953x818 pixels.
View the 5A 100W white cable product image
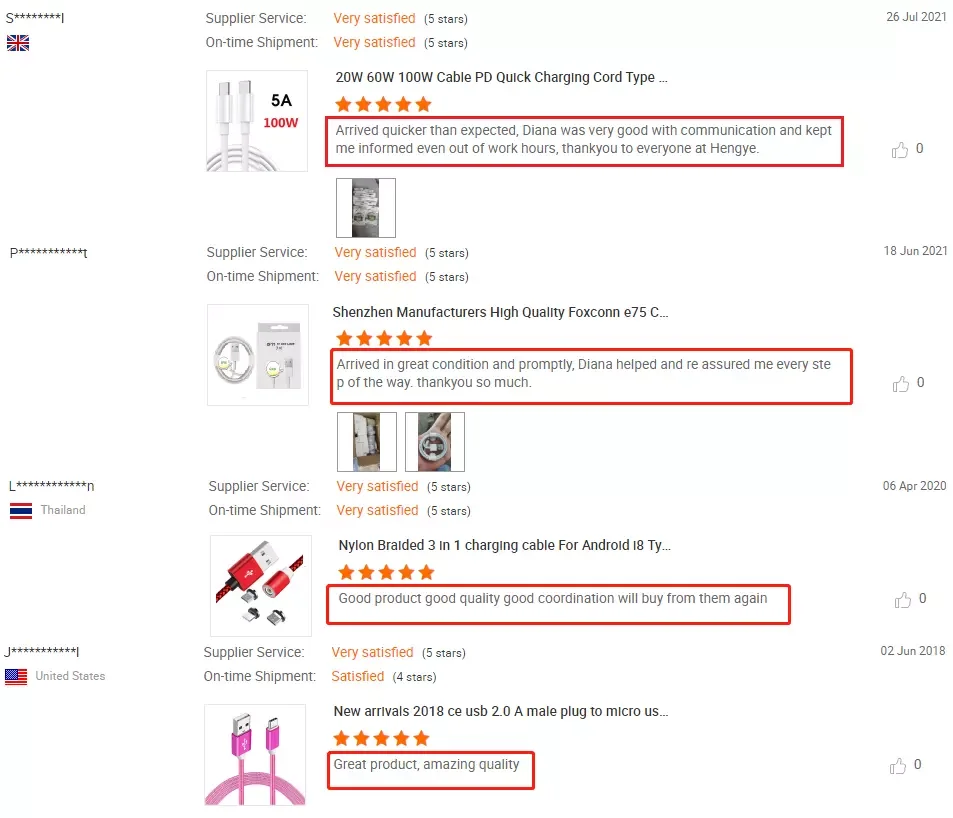257,121
